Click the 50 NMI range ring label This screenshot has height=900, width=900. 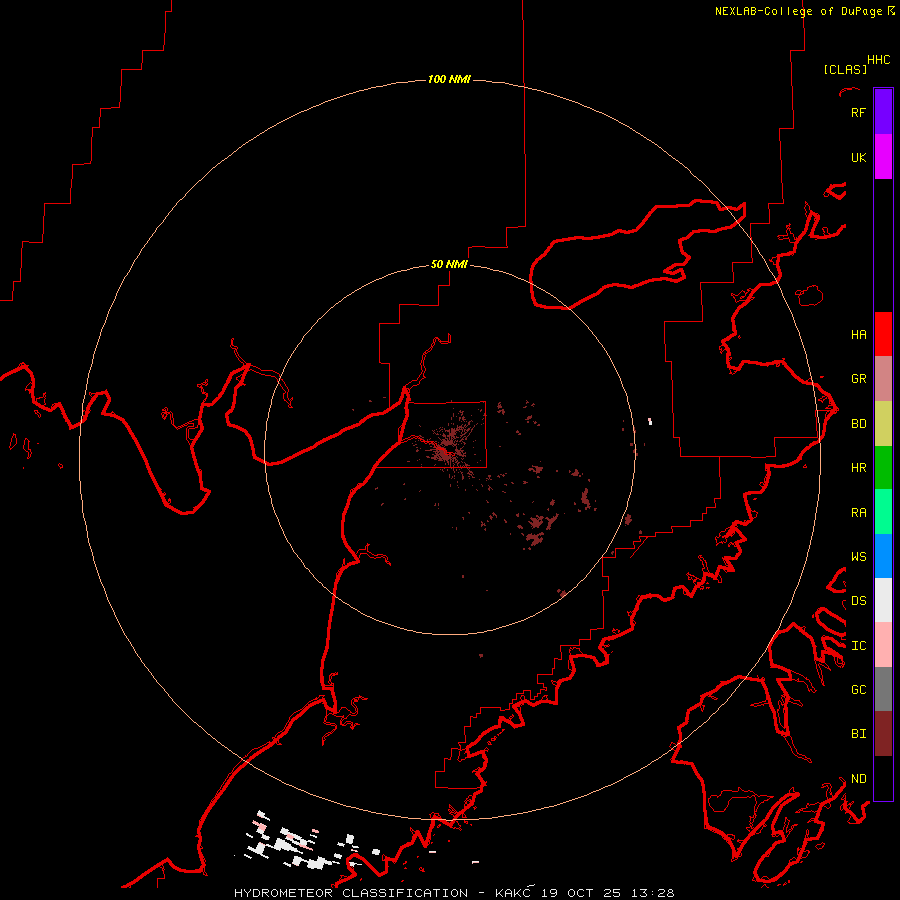[449, 264]
